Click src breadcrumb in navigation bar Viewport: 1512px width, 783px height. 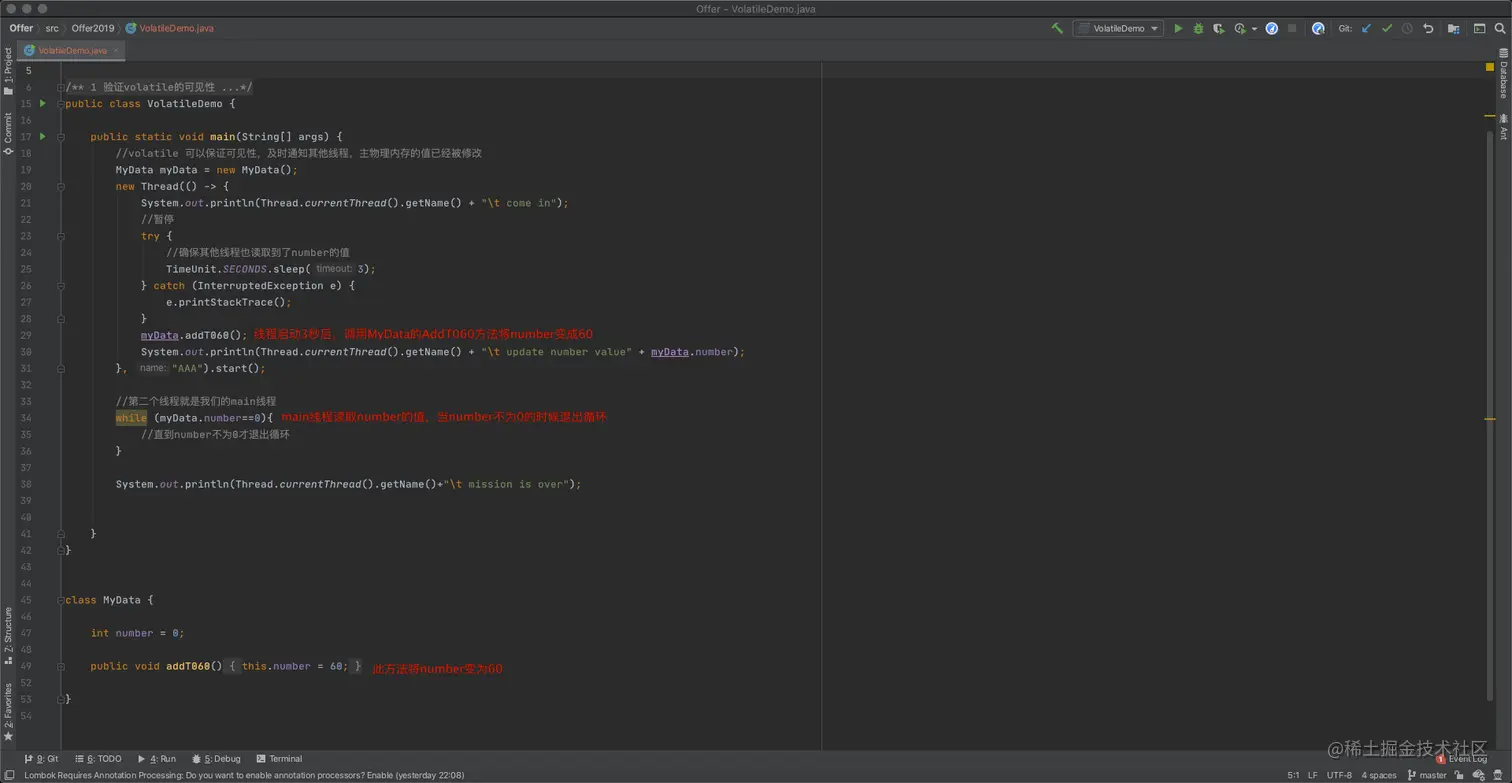tap(52, 28)
